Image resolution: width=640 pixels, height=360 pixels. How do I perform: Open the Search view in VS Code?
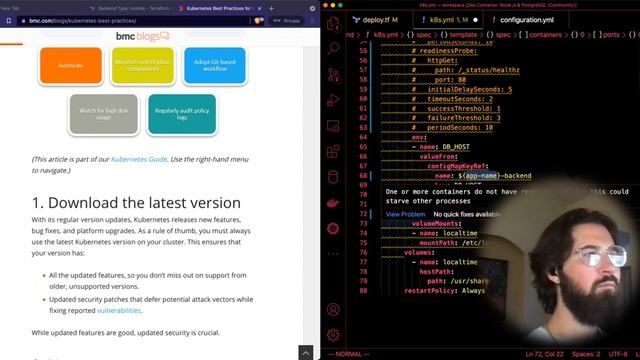point(333,49)
